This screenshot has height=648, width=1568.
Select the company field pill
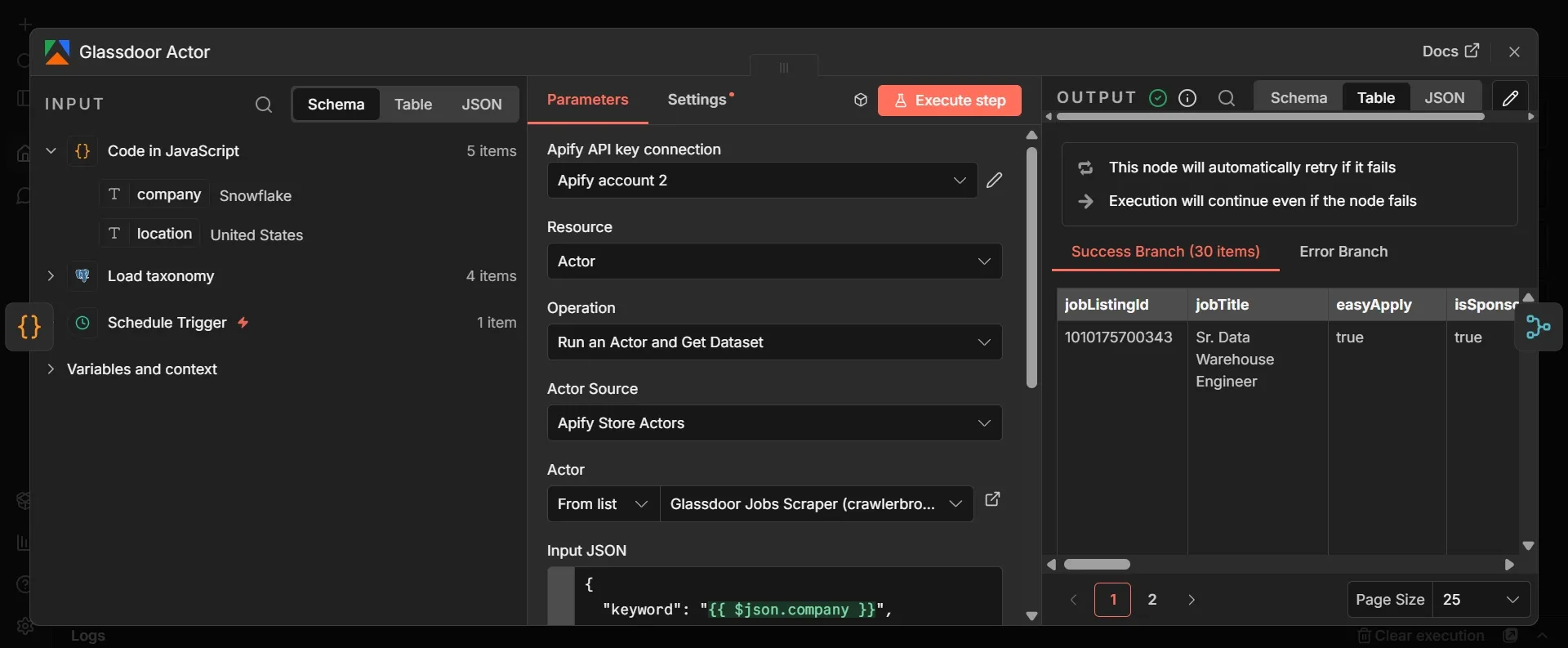click(x=154, y=194)
